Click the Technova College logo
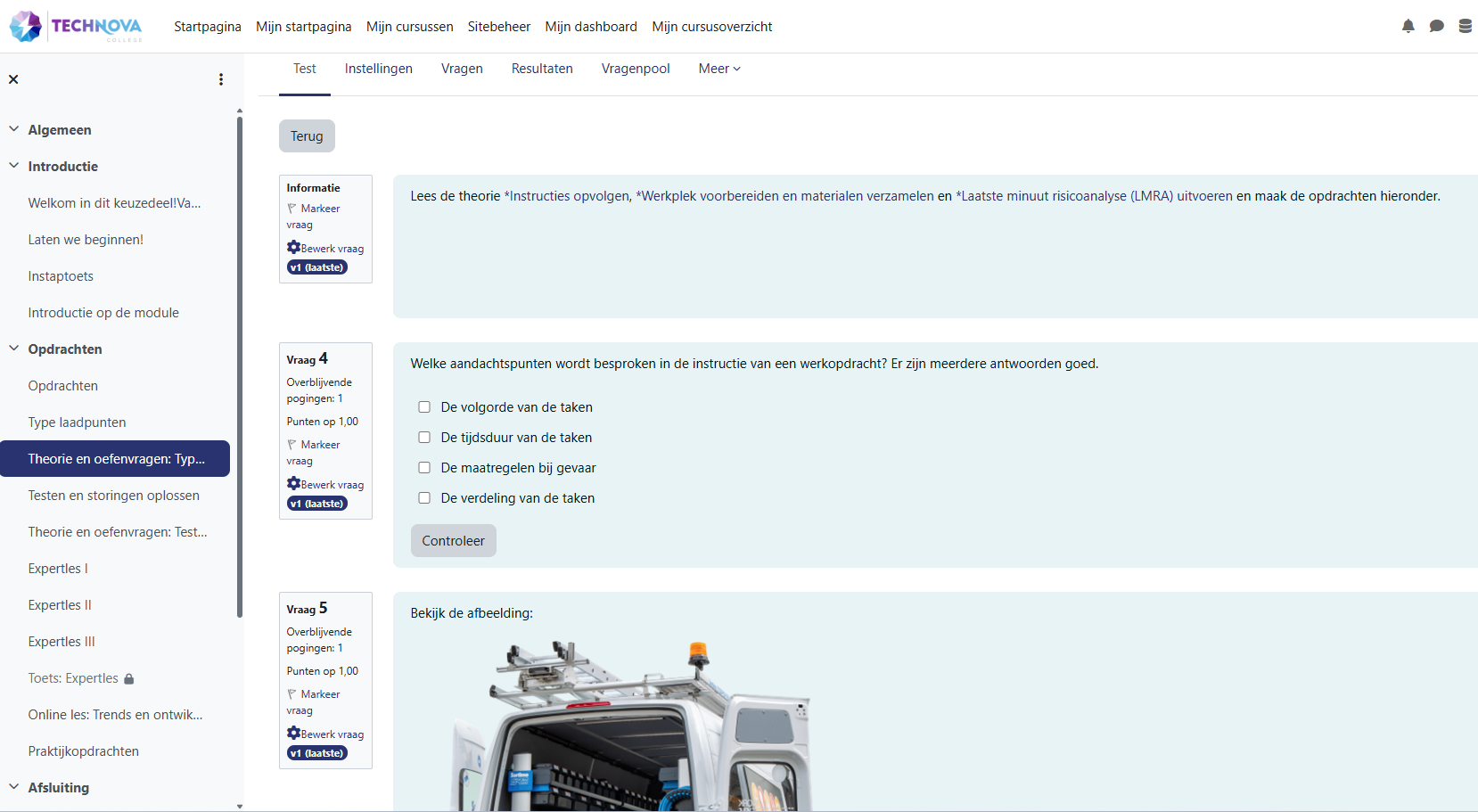Viewport: 1478px width, 812px height. tap(76, 27)
